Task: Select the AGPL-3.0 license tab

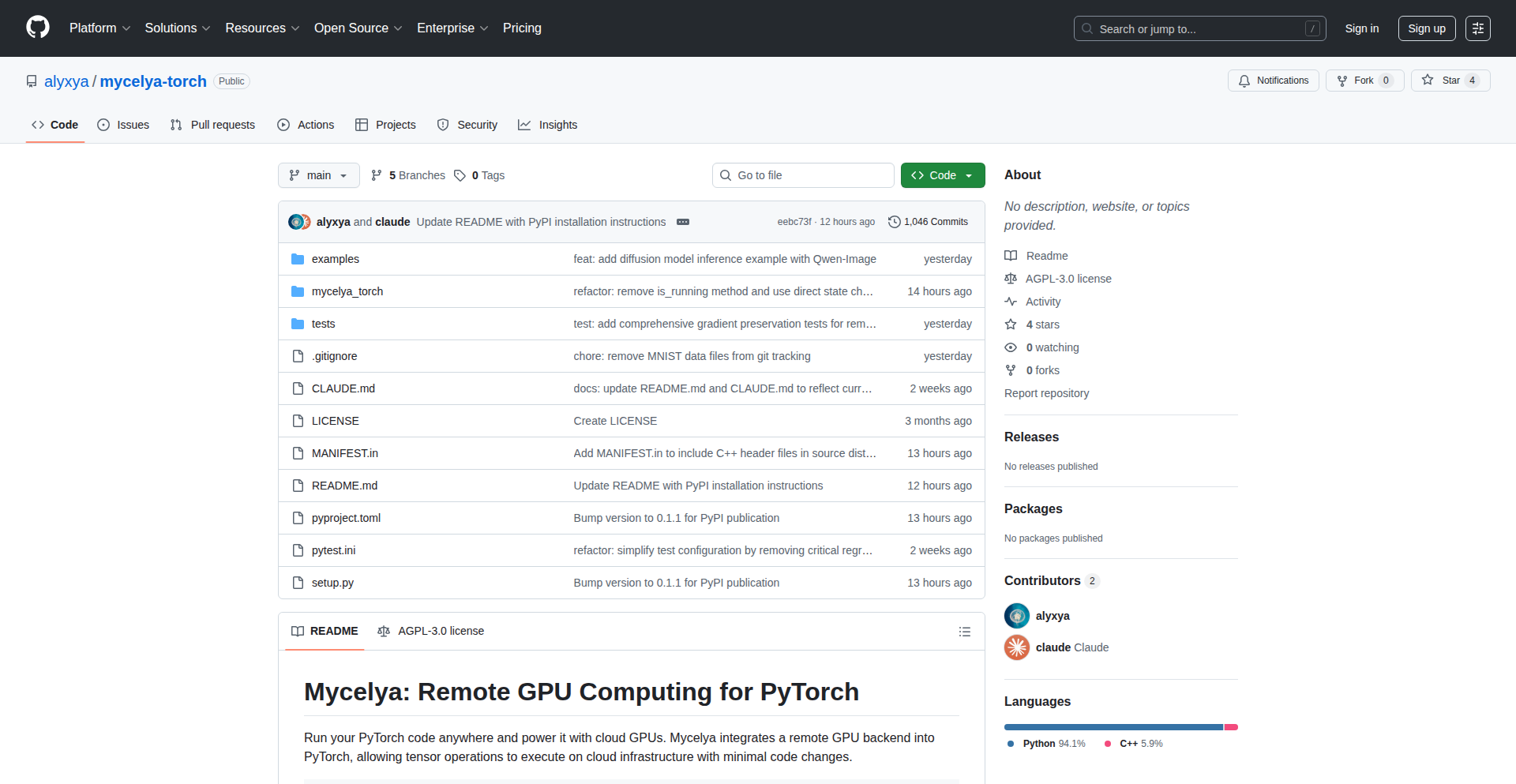Action: tap(431, 632)
